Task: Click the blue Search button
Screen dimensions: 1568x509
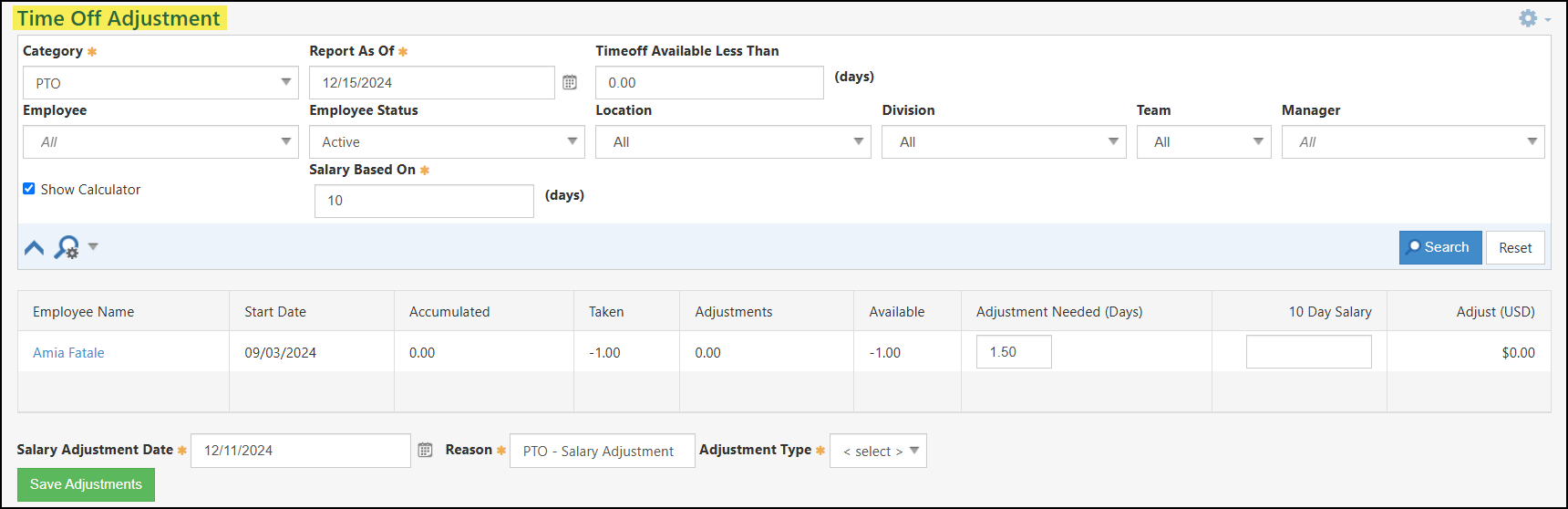Action: [x=1440, y=247]
